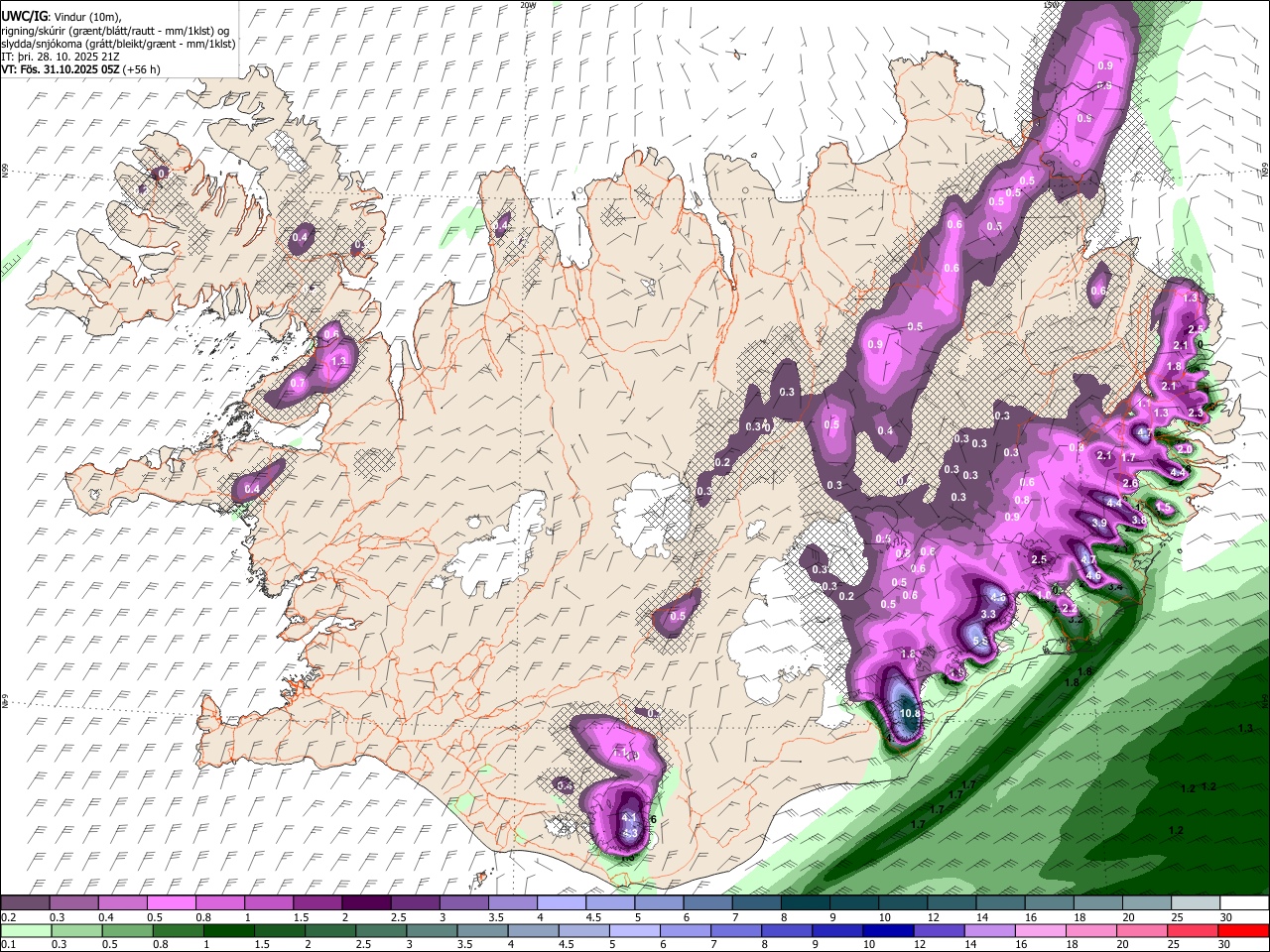
Task: Click the '3.9' precipitation value on east coast
Action: (x=1099, y=523)
